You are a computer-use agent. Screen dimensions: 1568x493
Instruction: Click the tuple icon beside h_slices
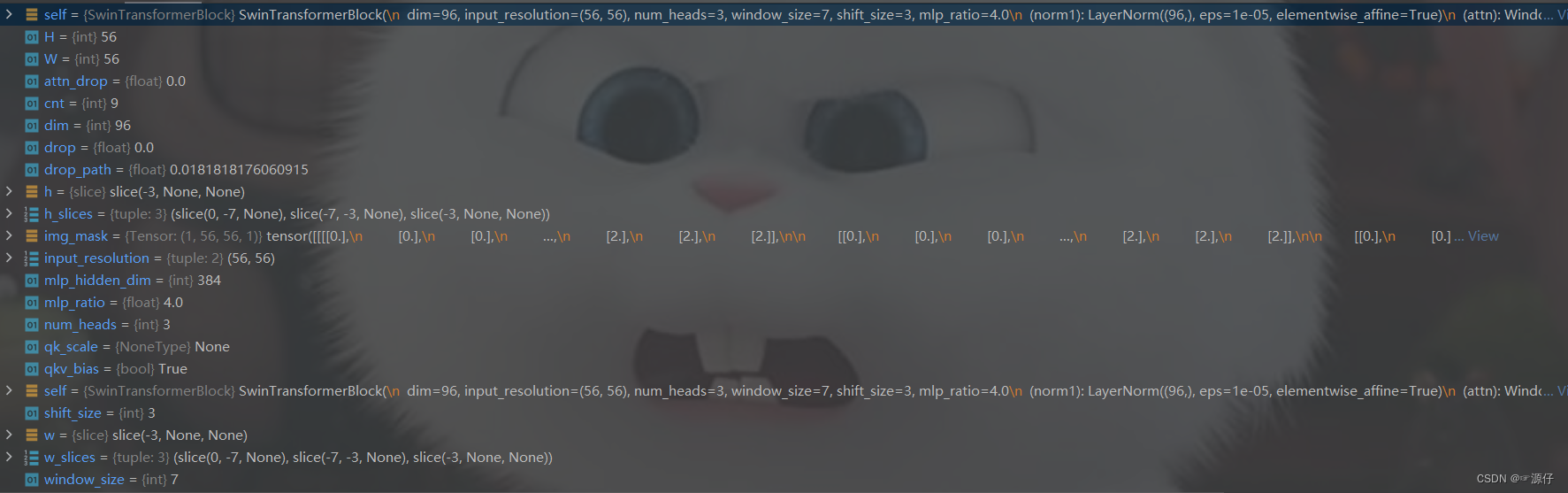click(32, 214)
